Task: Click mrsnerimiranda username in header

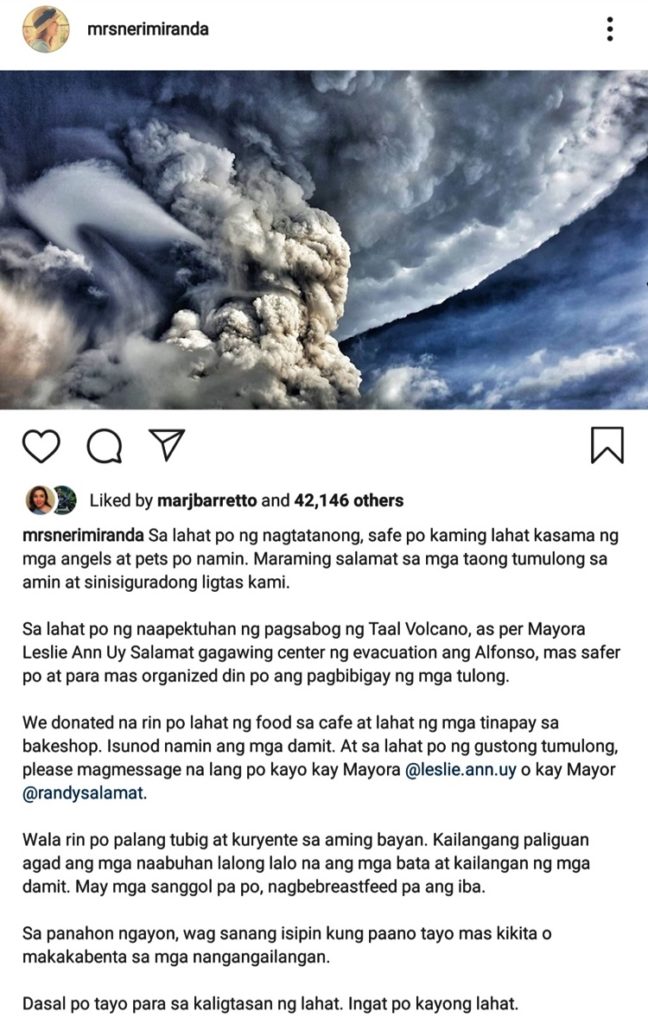Action: (148, 29)
